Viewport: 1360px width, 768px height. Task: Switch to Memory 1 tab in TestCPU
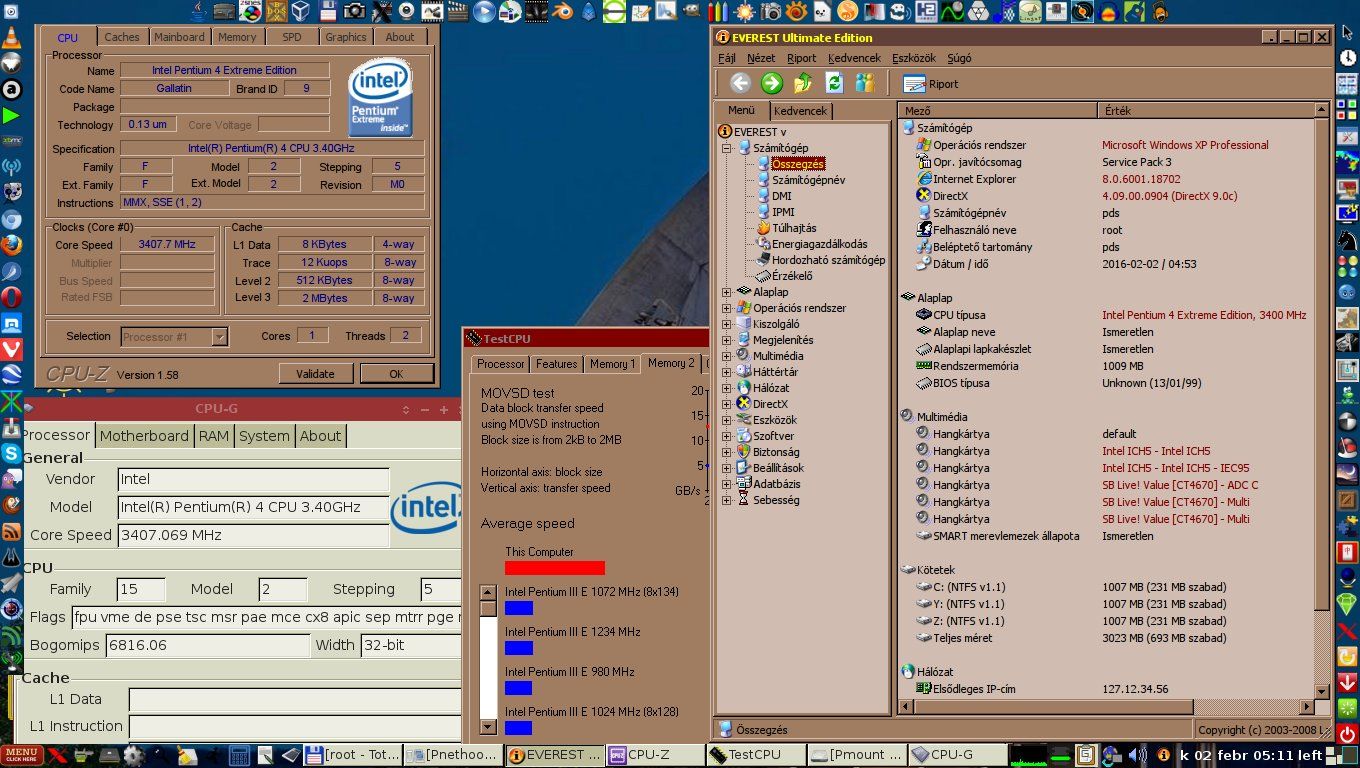coord(612,364)
